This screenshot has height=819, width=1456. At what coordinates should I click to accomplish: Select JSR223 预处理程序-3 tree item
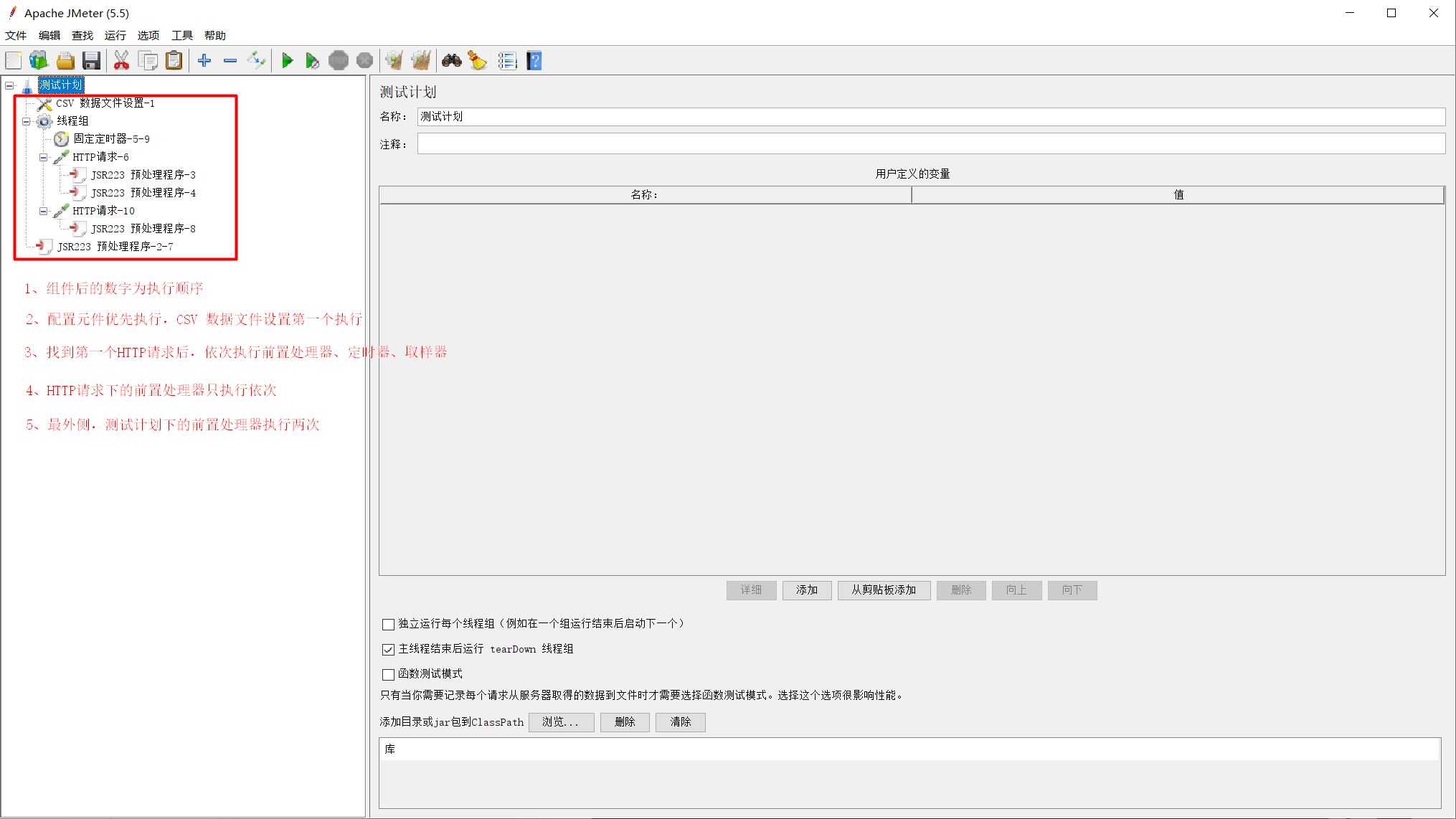[x=143, y=175]
